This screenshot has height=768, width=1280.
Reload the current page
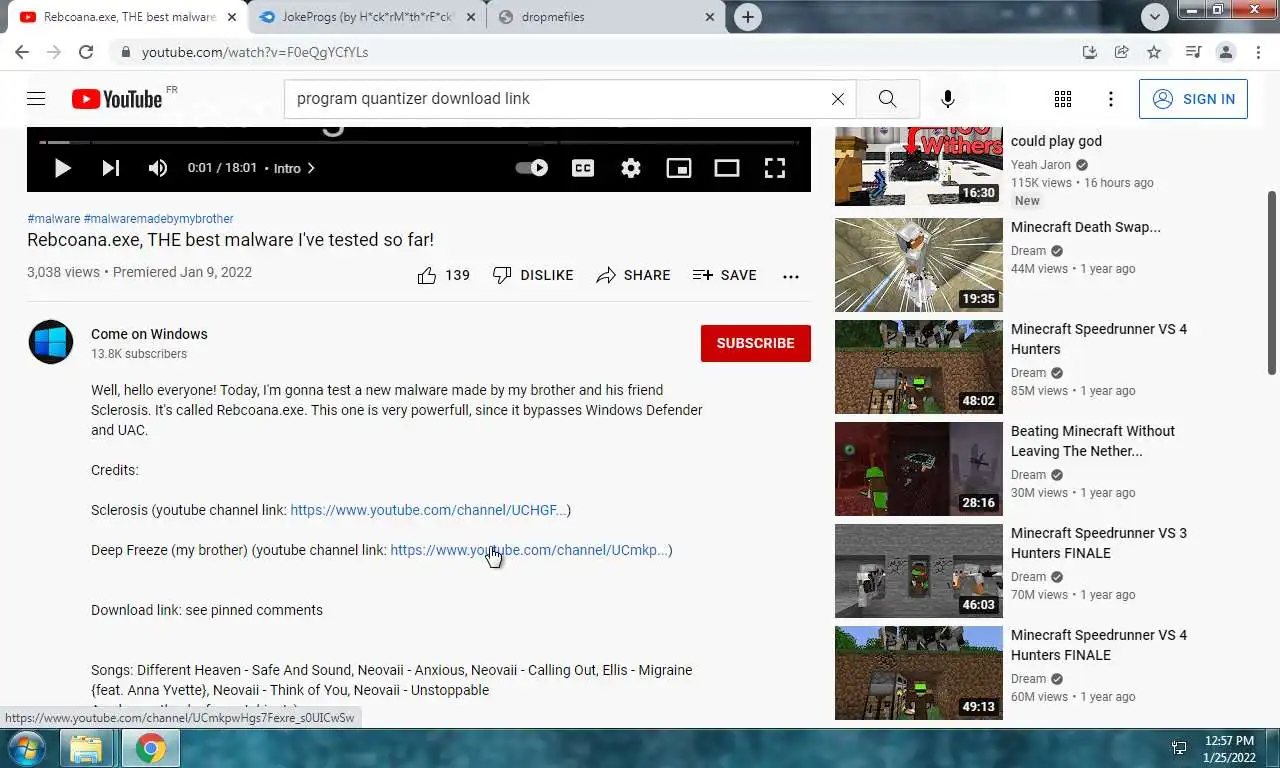point(86,52)
